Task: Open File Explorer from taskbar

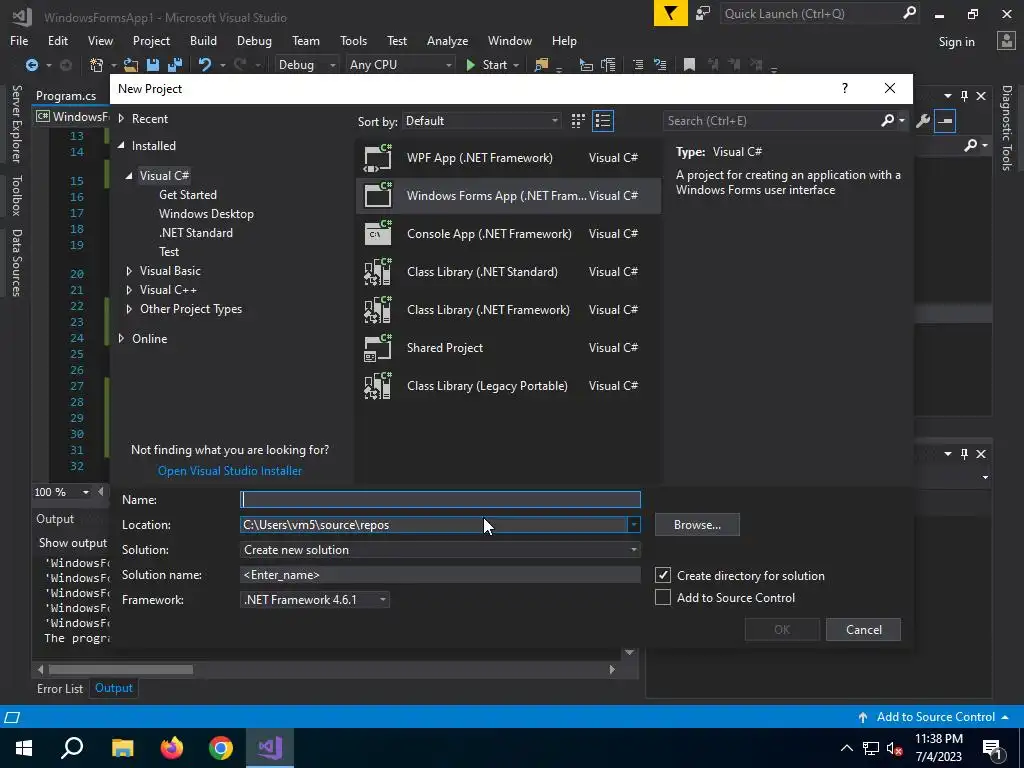Action: 122,748
